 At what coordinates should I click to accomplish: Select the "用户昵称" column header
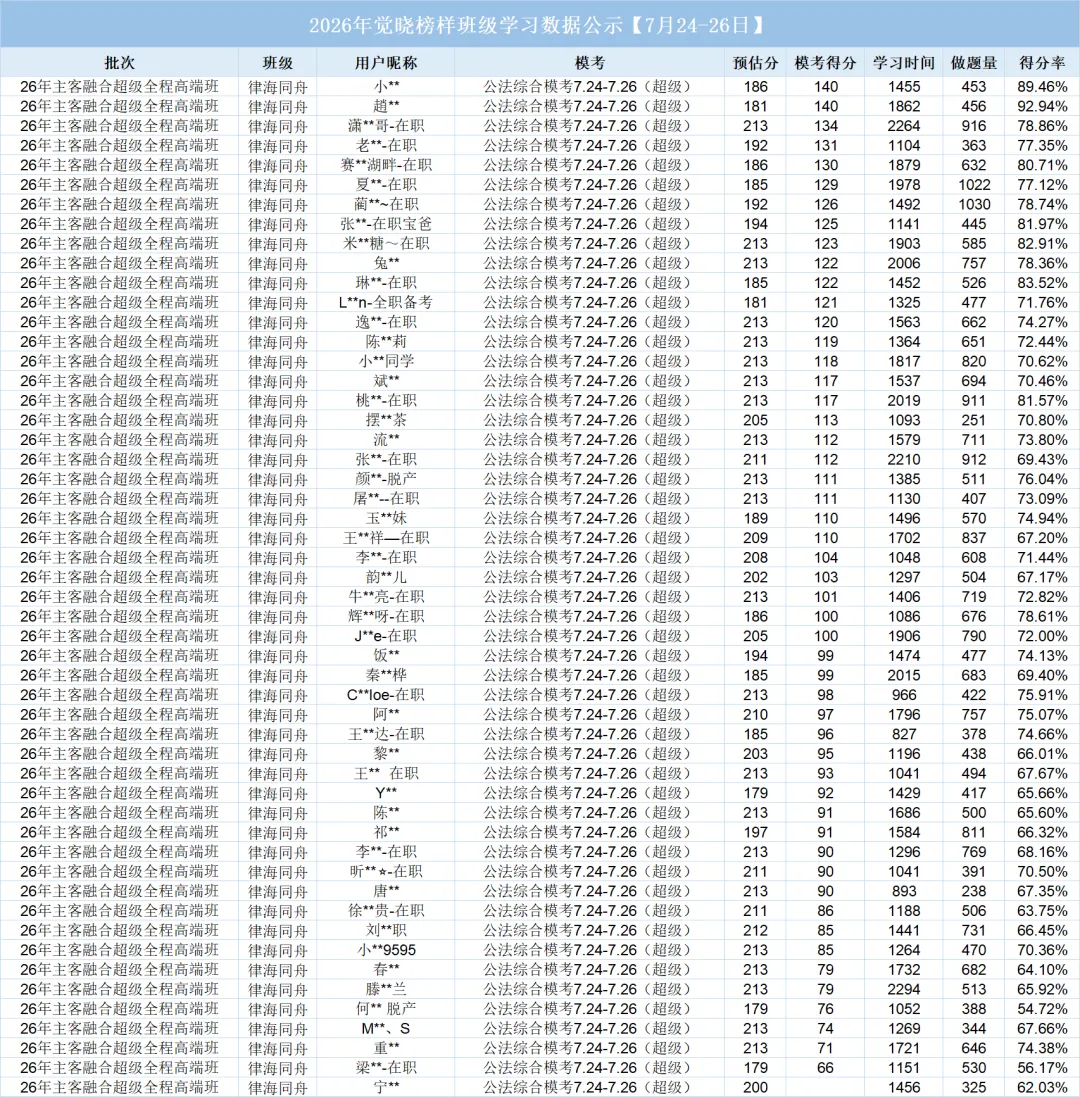(385, 63)
